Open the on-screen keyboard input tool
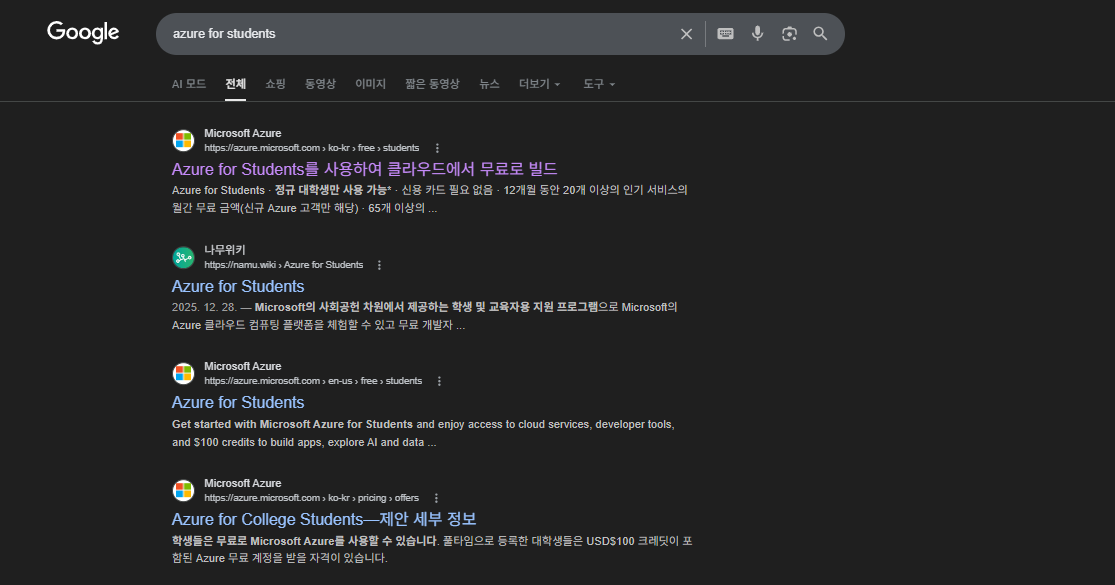Image resolution: width=1115 pixels, height=585 pixels. click(x=725, y=33)
